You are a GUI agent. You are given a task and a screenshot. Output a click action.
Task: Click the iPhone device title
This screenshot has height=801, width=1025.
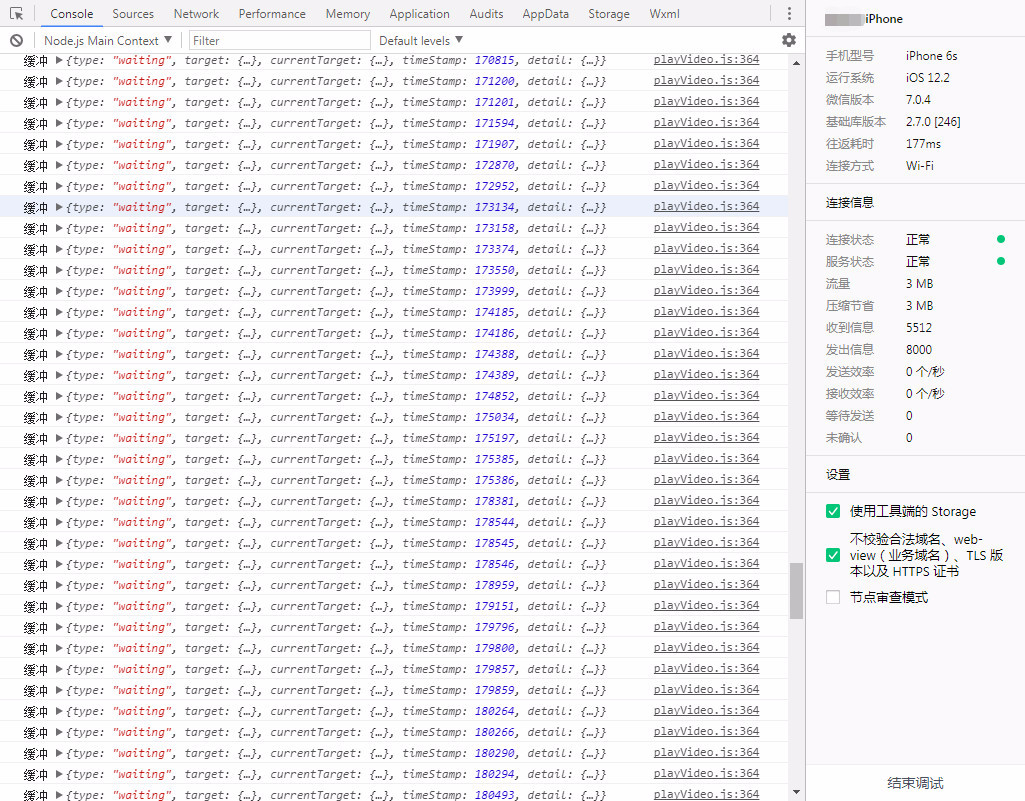click(884, 19)
